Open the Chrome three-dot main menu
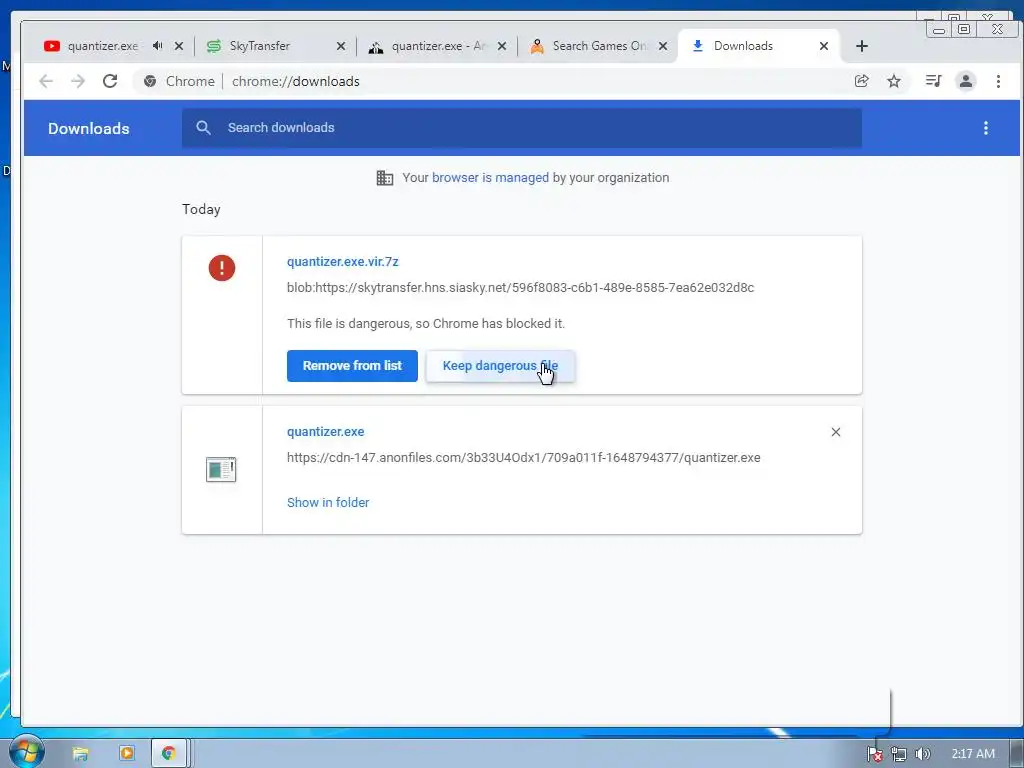 [x=998, y=81]
